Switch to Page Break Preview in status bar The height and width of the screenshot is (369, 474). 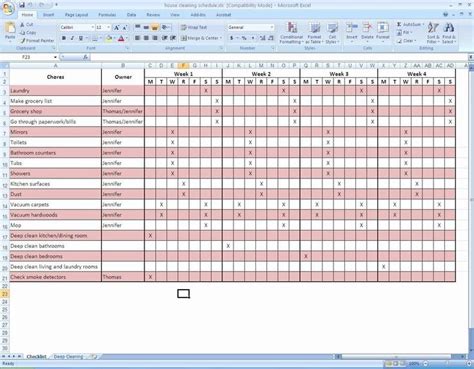click(x=402, y=364)
